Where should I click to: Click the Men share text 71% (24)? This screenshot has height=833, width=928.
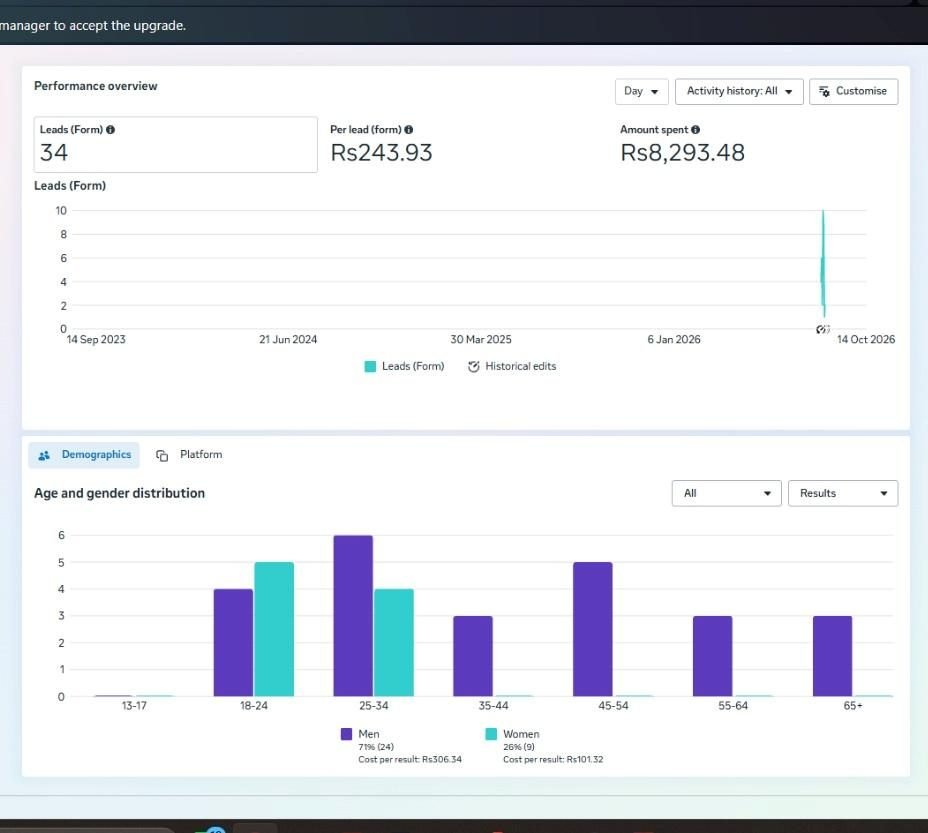pos(376,747)
